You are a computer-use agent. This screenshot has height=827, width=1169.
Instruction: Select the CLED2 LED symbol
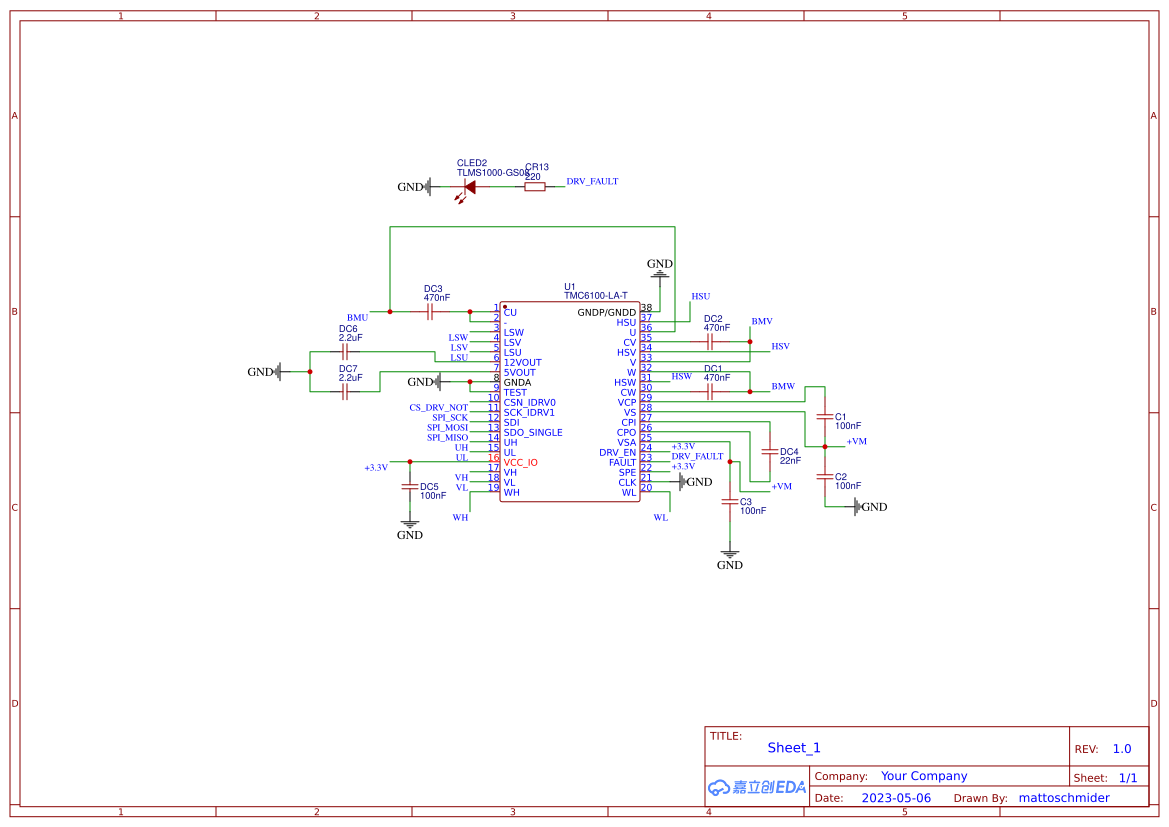point(469,186)
